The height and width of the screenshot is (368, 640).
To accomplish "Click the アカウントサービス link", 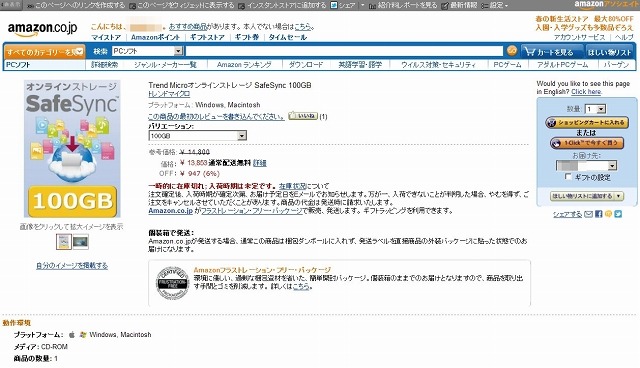I will click(579, 37).
